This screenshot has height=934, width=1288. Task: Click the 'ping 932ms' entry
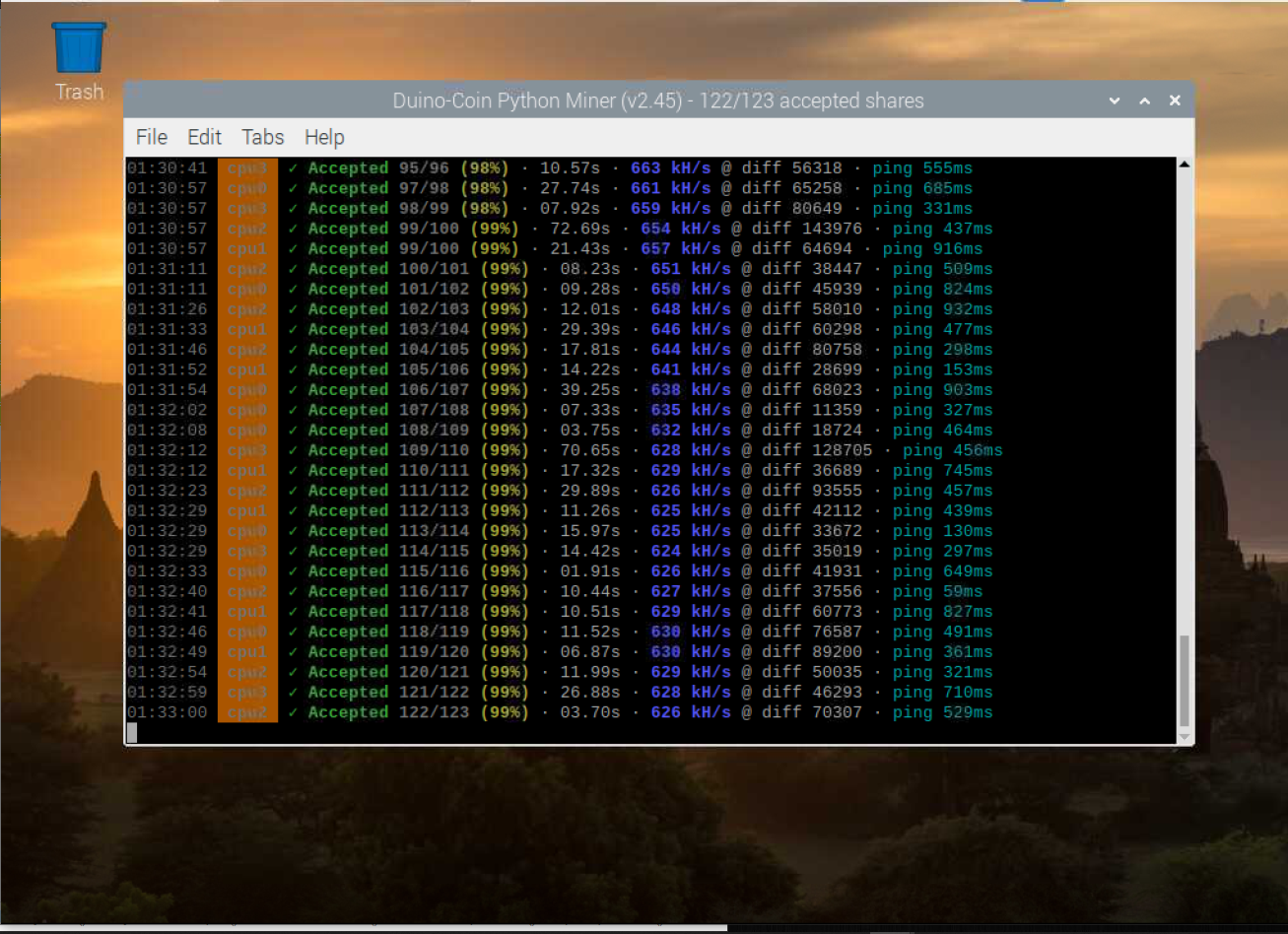(x=942, y=309)
